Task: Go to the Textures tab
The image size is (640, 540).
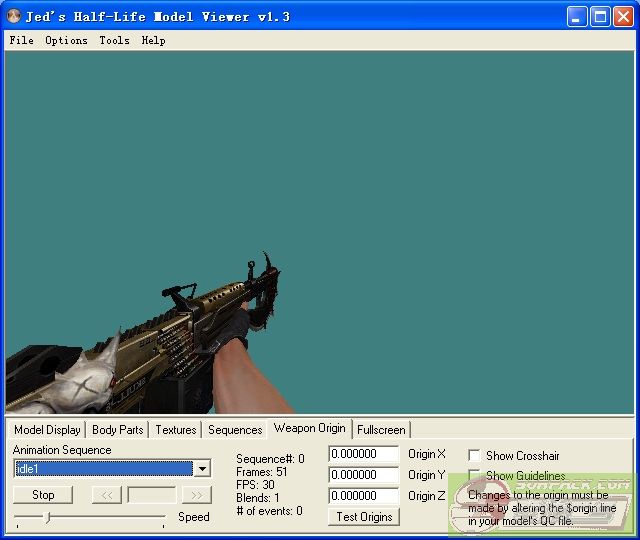Action: [175, 430]
